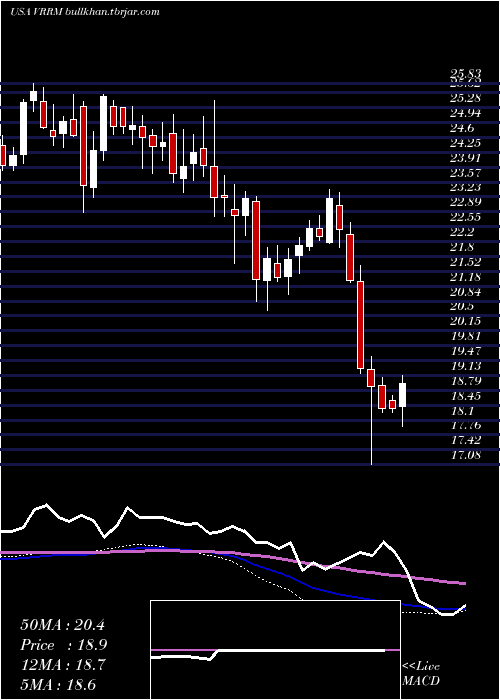
Task: Click the 'Price : 18.9' reading
Action: pyautogui.click(x=63, y=645)
